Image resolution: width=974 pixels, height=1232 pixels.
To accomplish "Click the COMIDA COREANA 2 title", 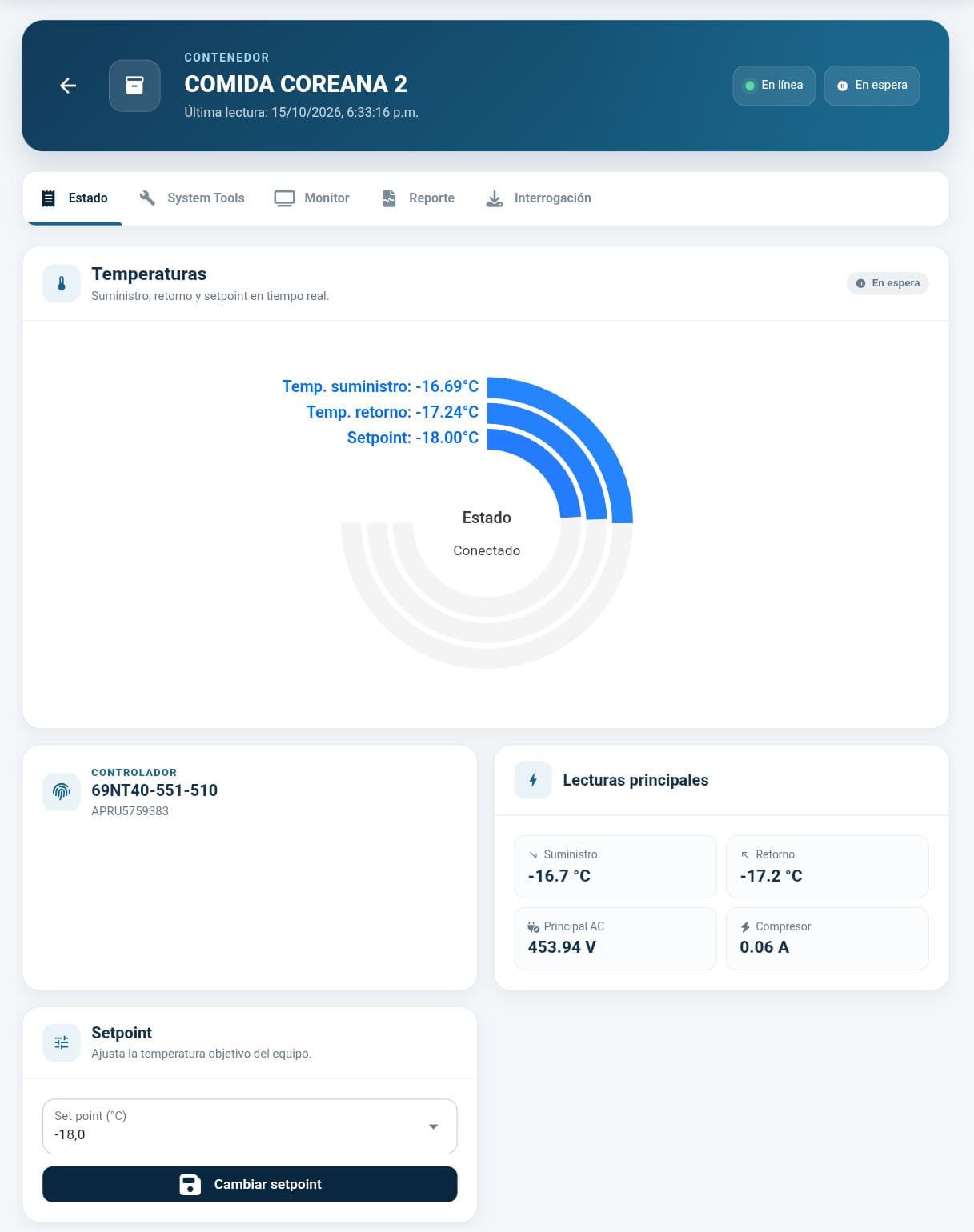I will (x=296, y=84).
